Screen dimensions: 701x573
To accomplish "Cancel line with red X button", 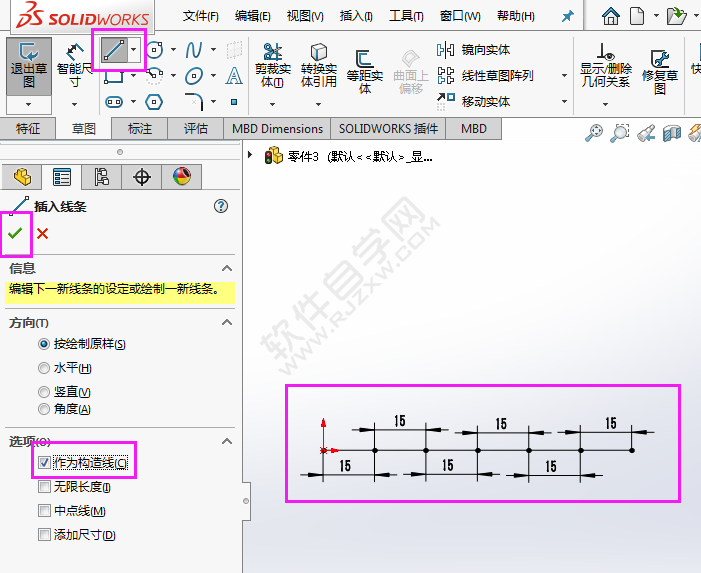I will 42,233.
